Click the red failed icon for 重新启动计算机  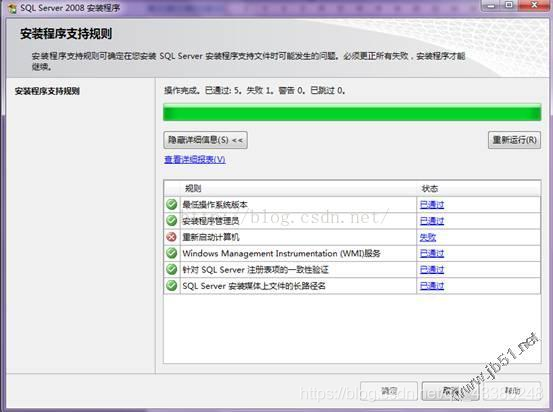click(x=172, y=237)
